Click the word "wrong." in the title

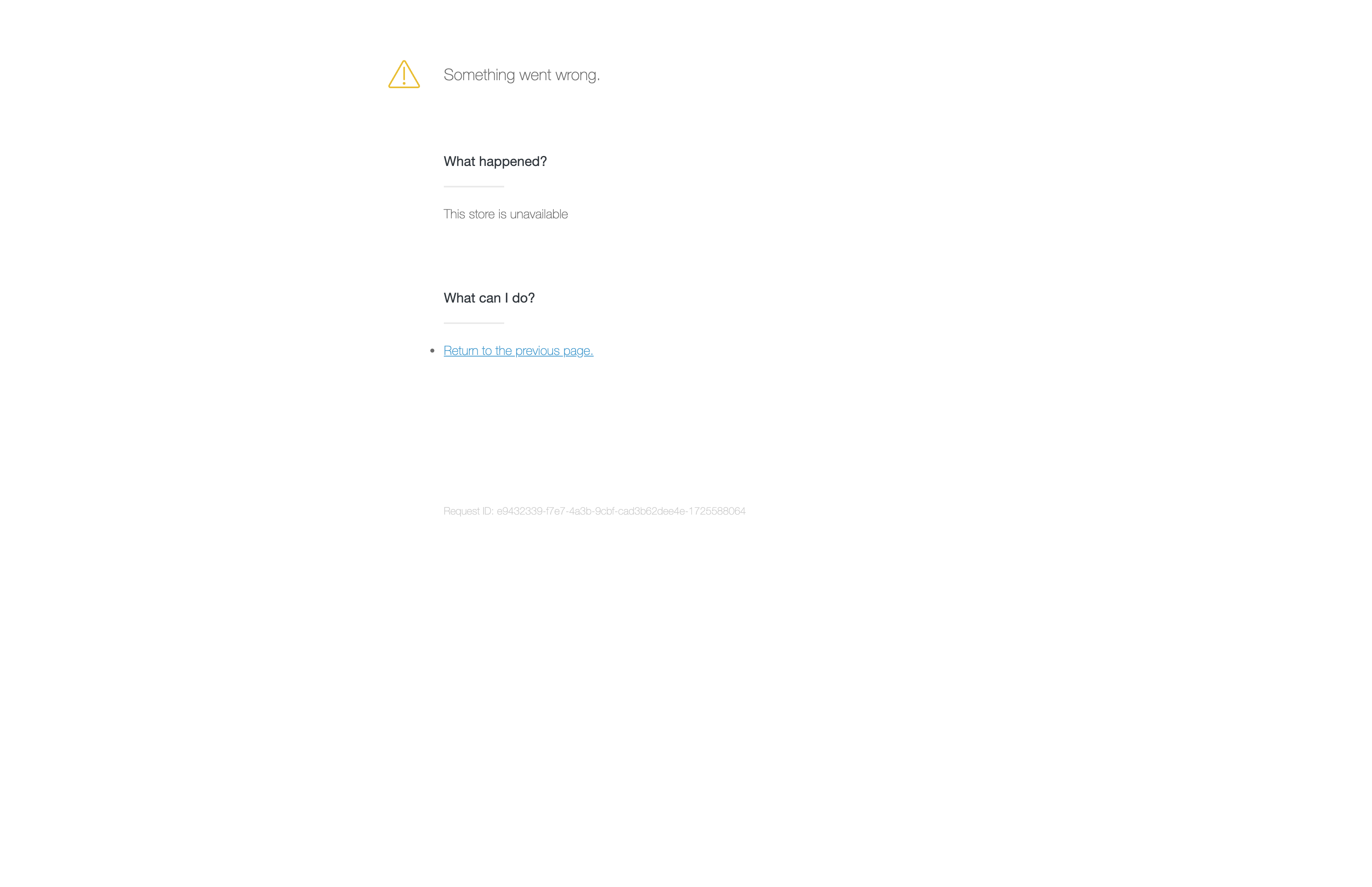tap(578, 75)
